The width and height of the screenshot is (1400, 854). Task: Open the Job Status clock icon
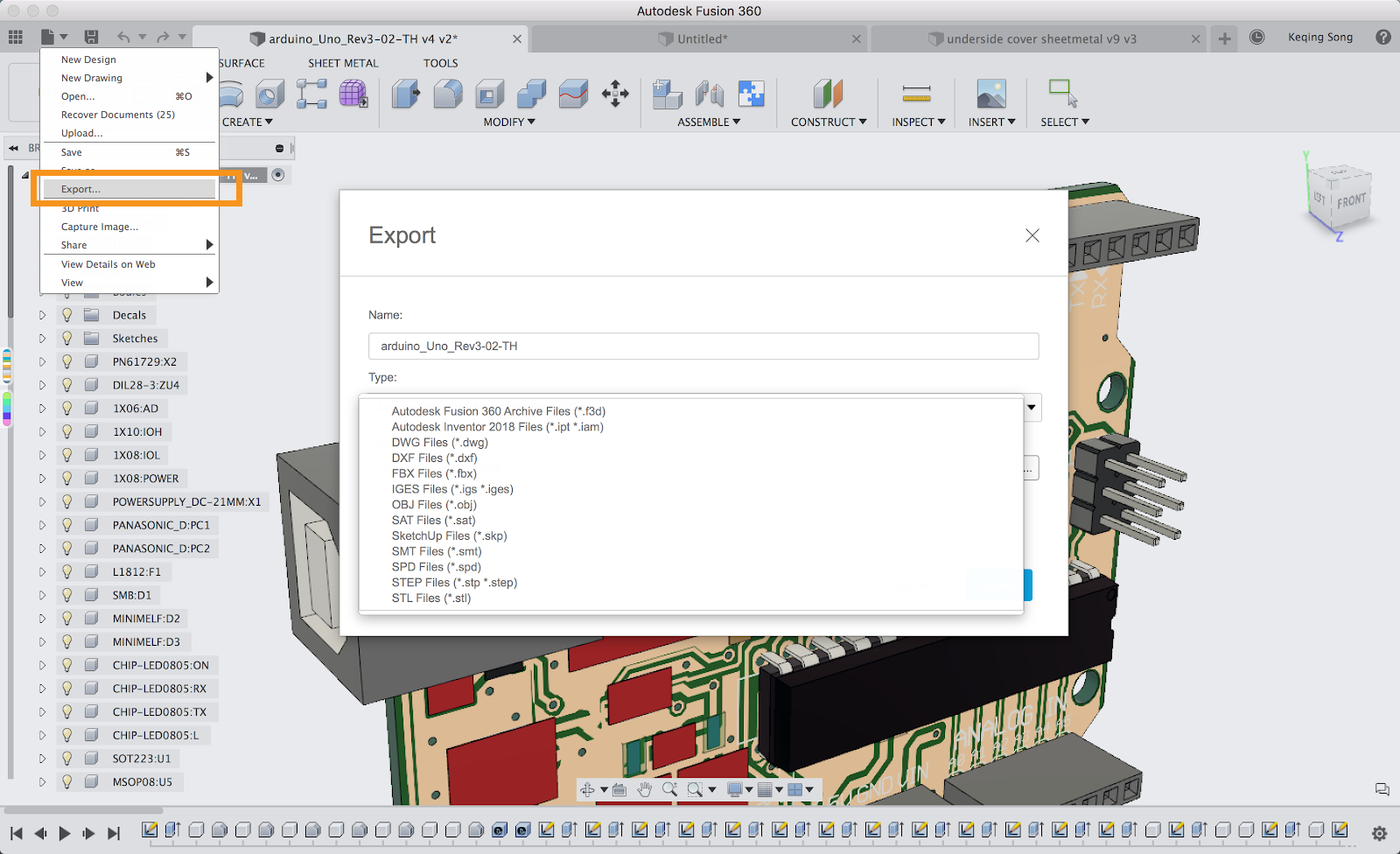coord(1256,38)
